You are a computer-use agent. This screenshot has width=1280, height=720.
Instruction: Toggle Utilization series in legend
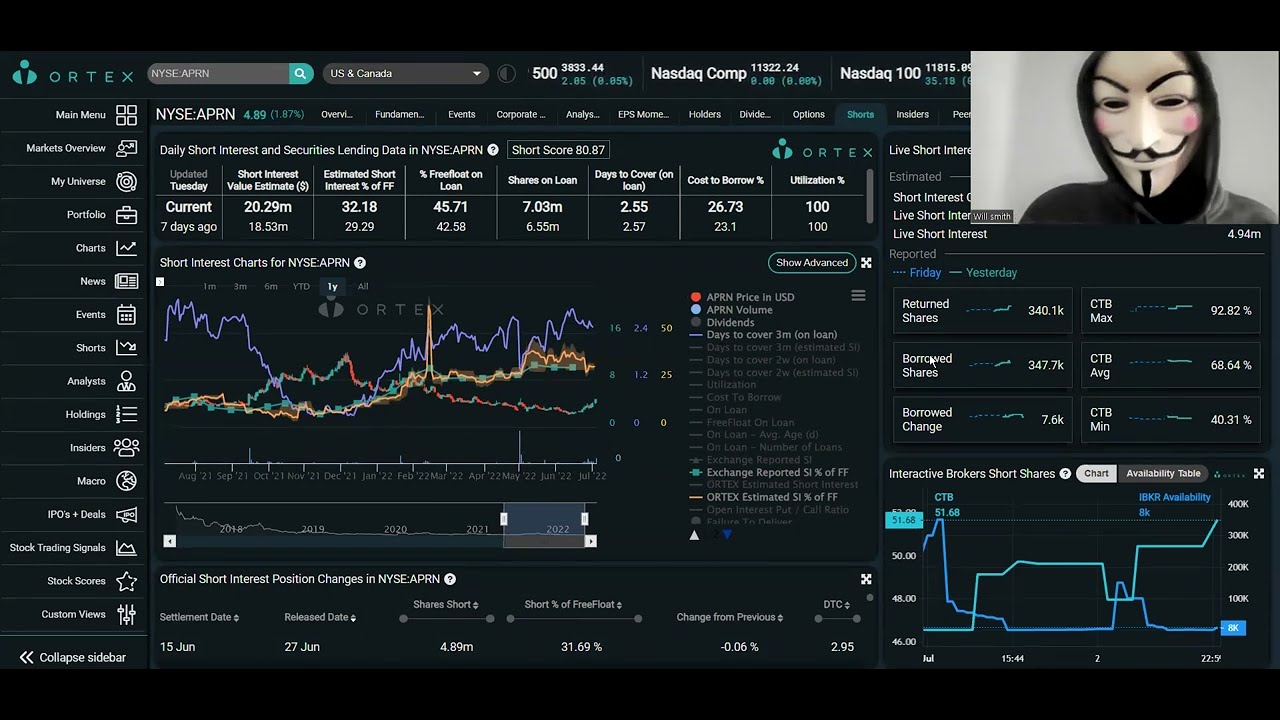point(723,385)
